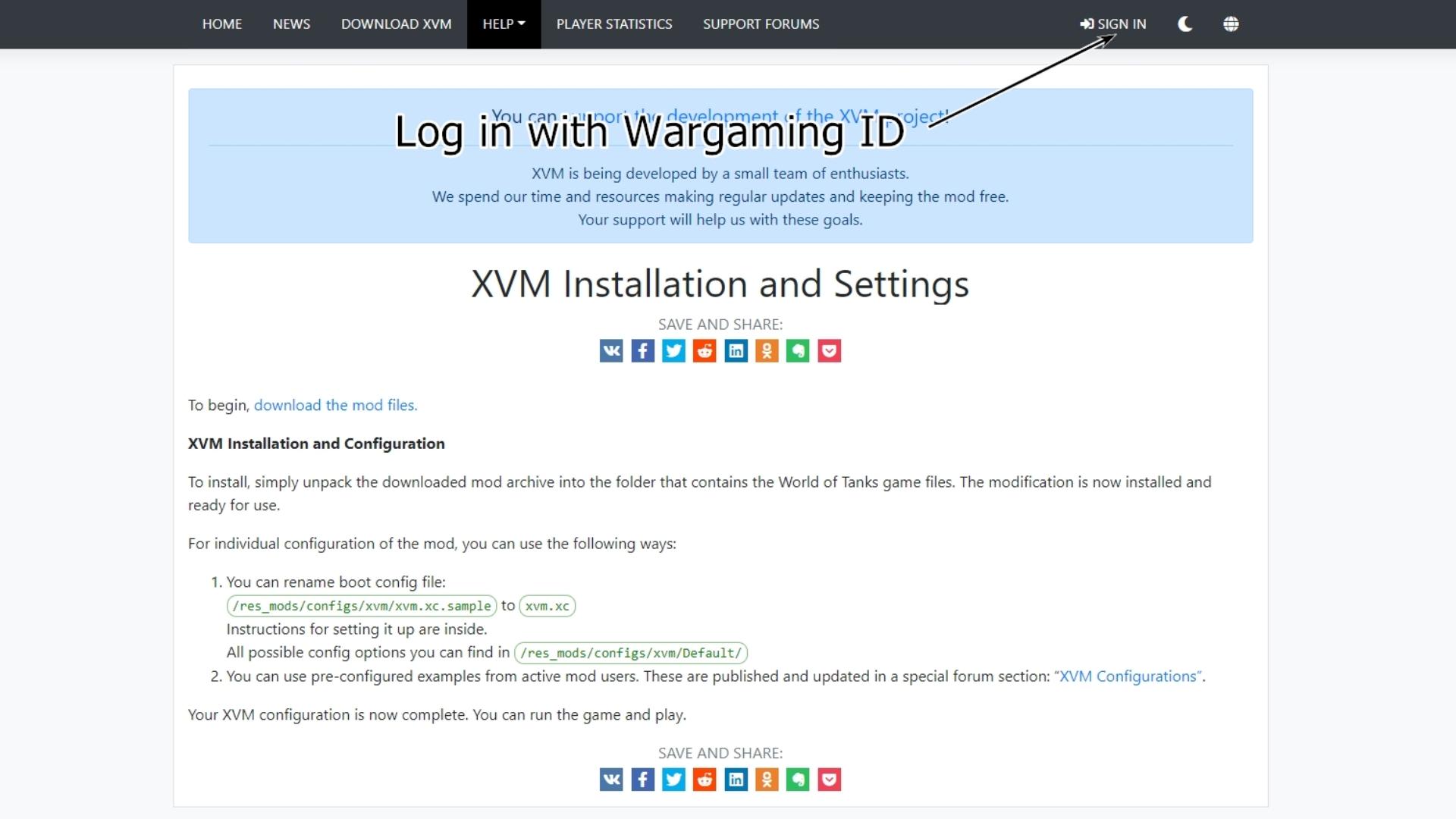Visit the SUPPORT FORUMS

point(761,24)
